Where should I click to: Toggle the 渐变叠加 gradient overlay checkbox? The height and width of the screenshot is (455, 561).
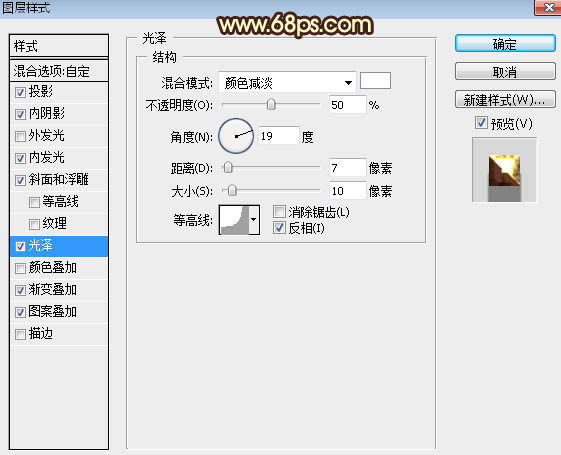coord(20,290)
